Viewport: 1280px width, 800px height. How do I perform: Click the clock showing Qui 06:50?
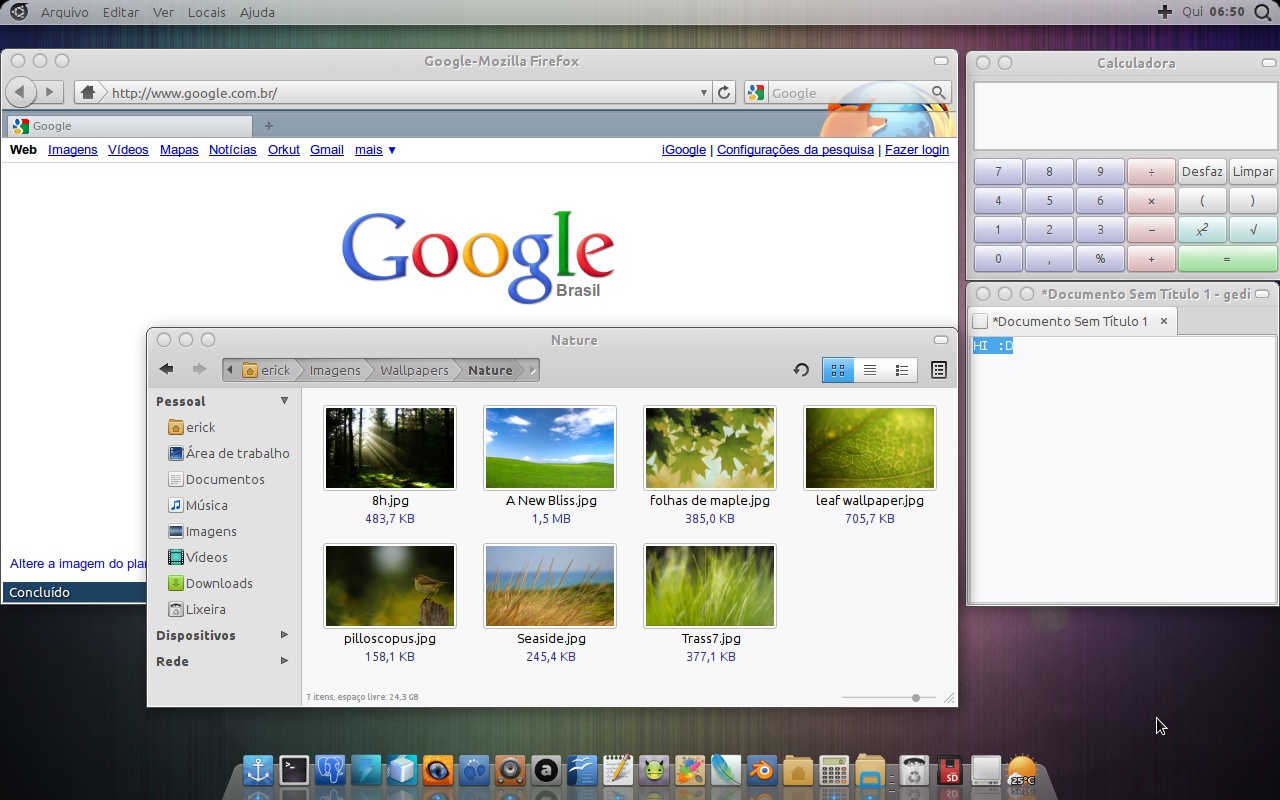(x=1213, y=12)
